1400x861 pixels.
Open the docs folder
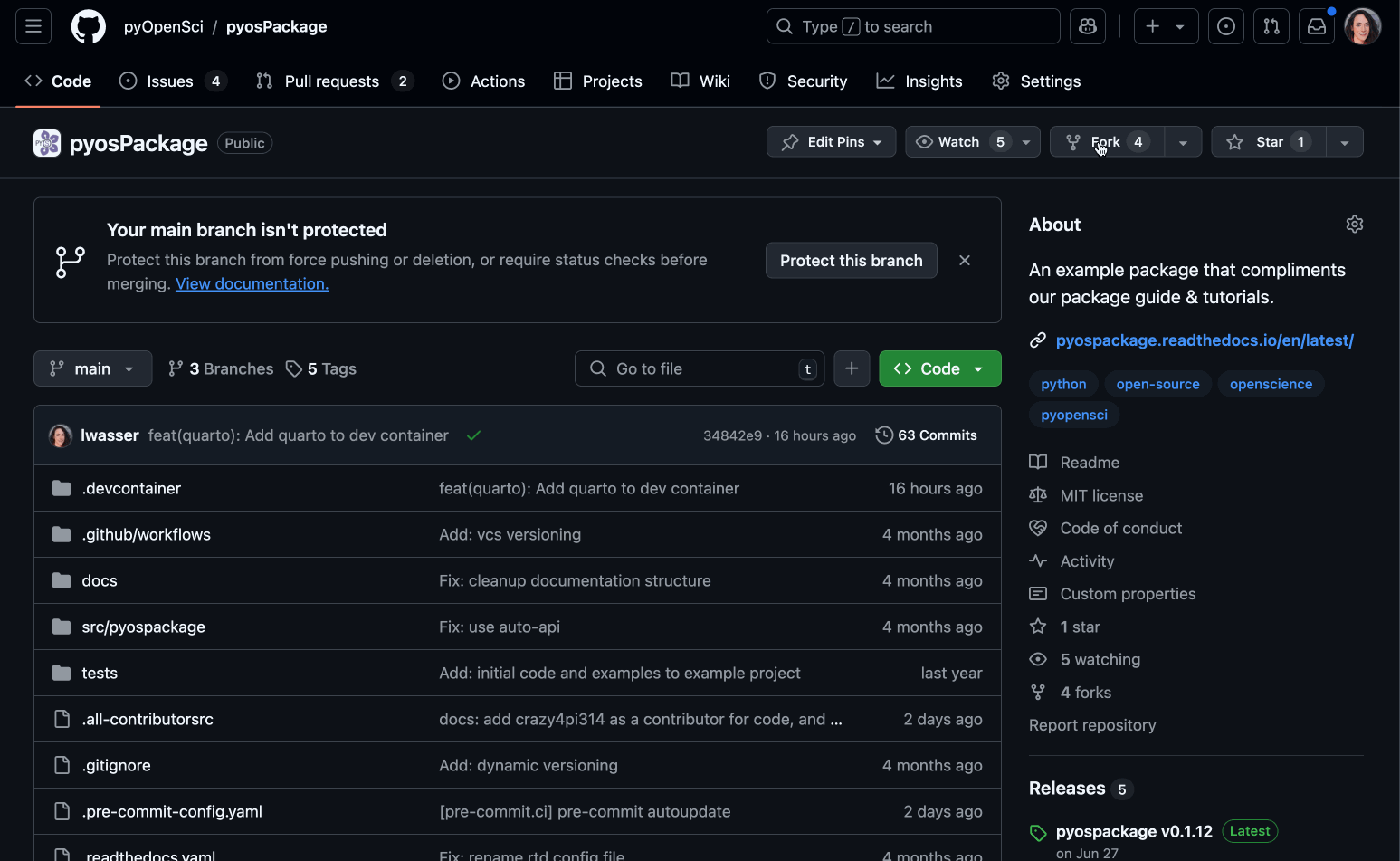pos(100,581)
